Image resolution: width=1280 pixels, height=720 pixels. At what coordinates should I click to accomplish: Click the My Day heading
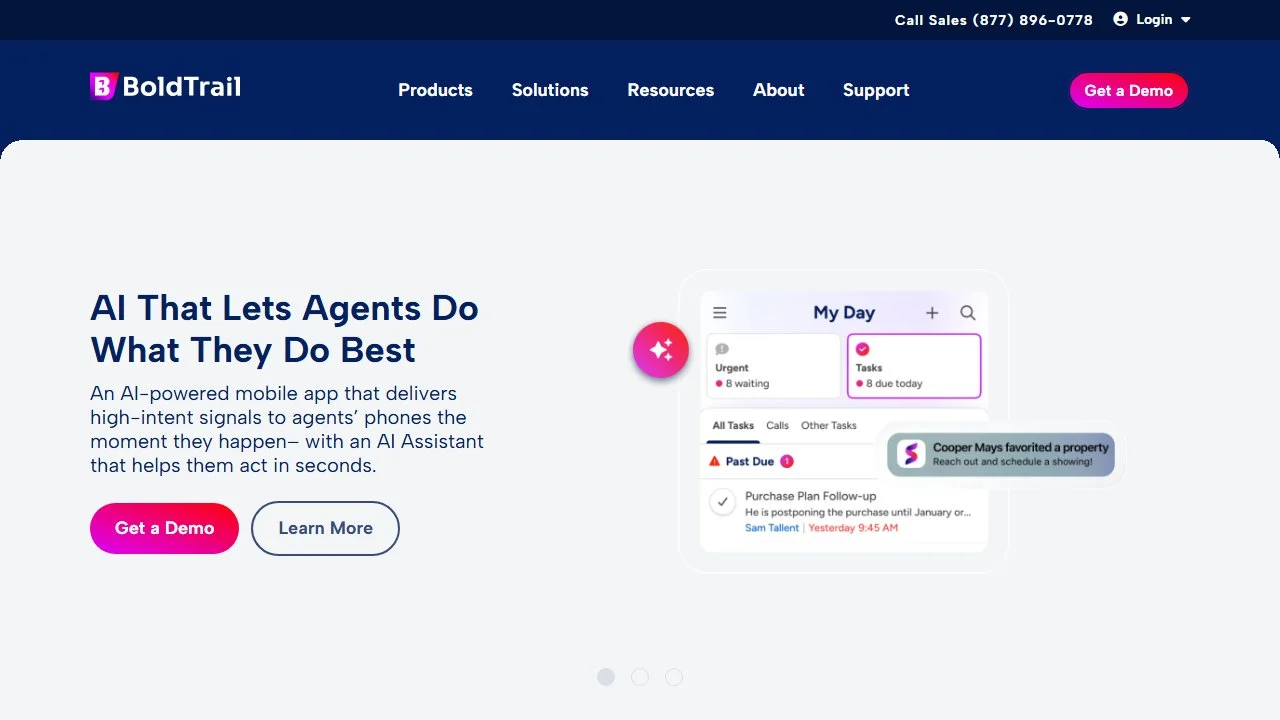coord(844,313)
